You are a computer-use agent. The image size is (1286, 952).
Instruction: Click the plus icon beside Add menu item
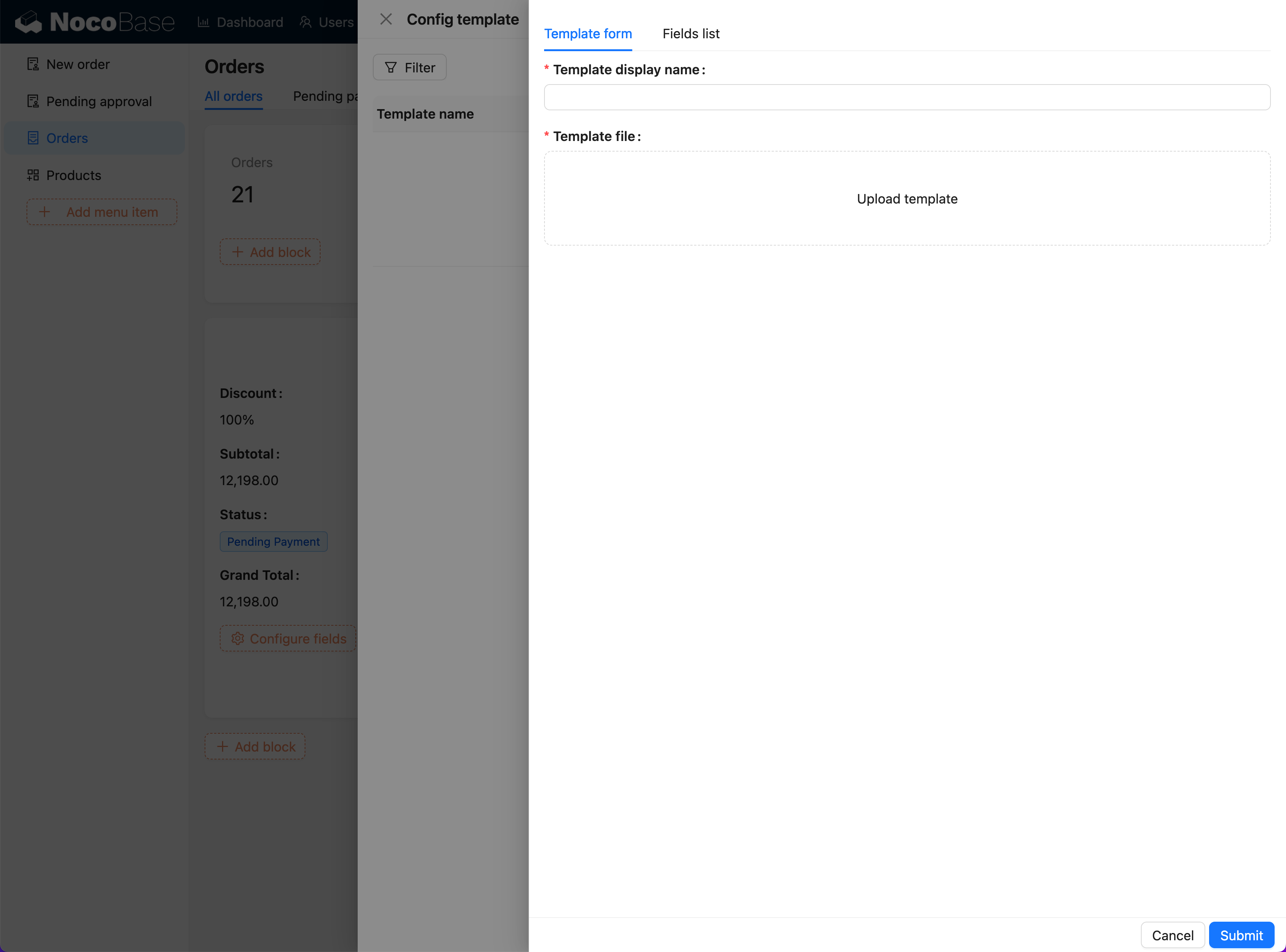[45, 211]
